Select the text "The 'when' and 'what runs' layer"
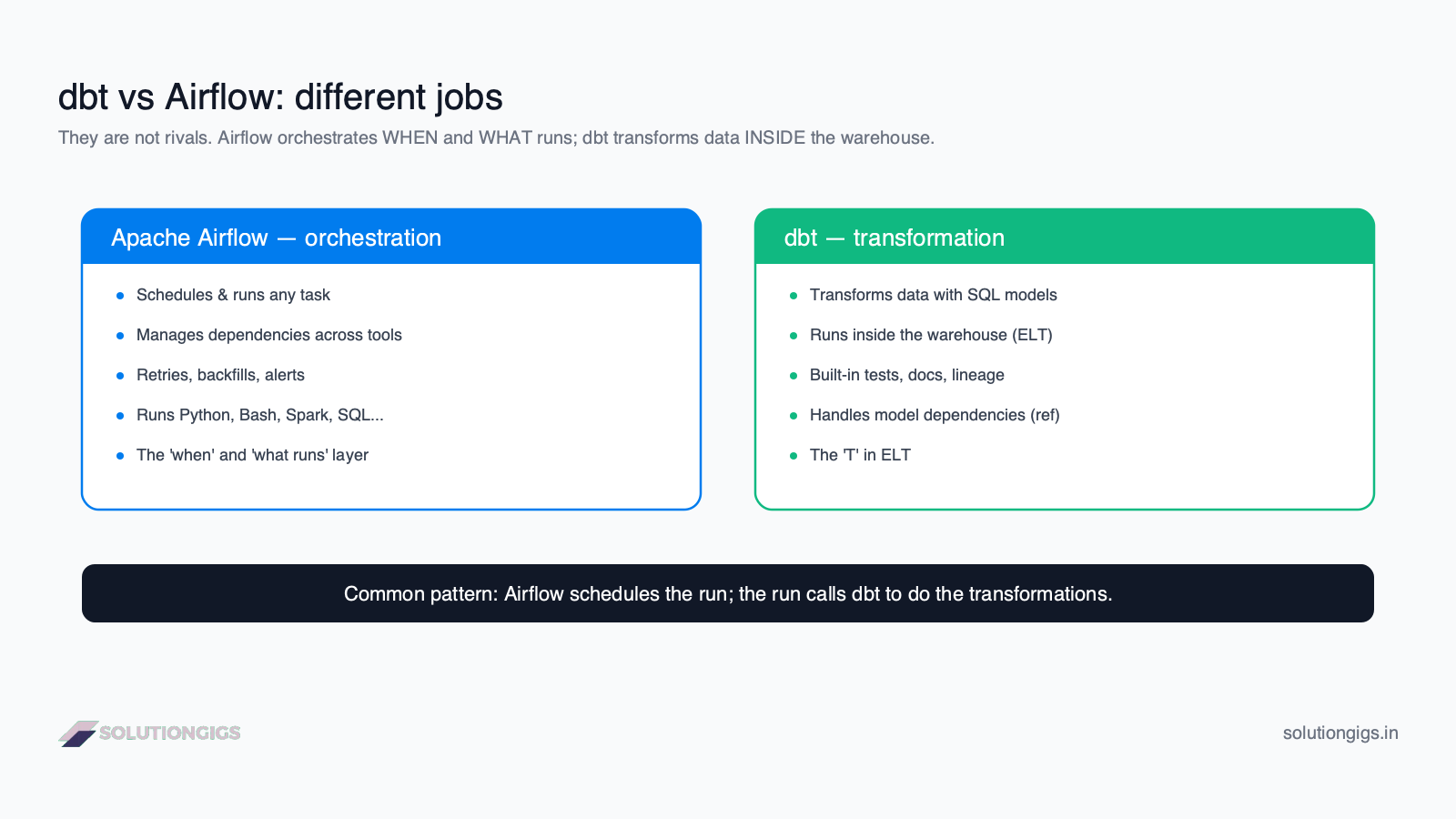Screen dimensions: 1456x819 click(x=252, y=455)
